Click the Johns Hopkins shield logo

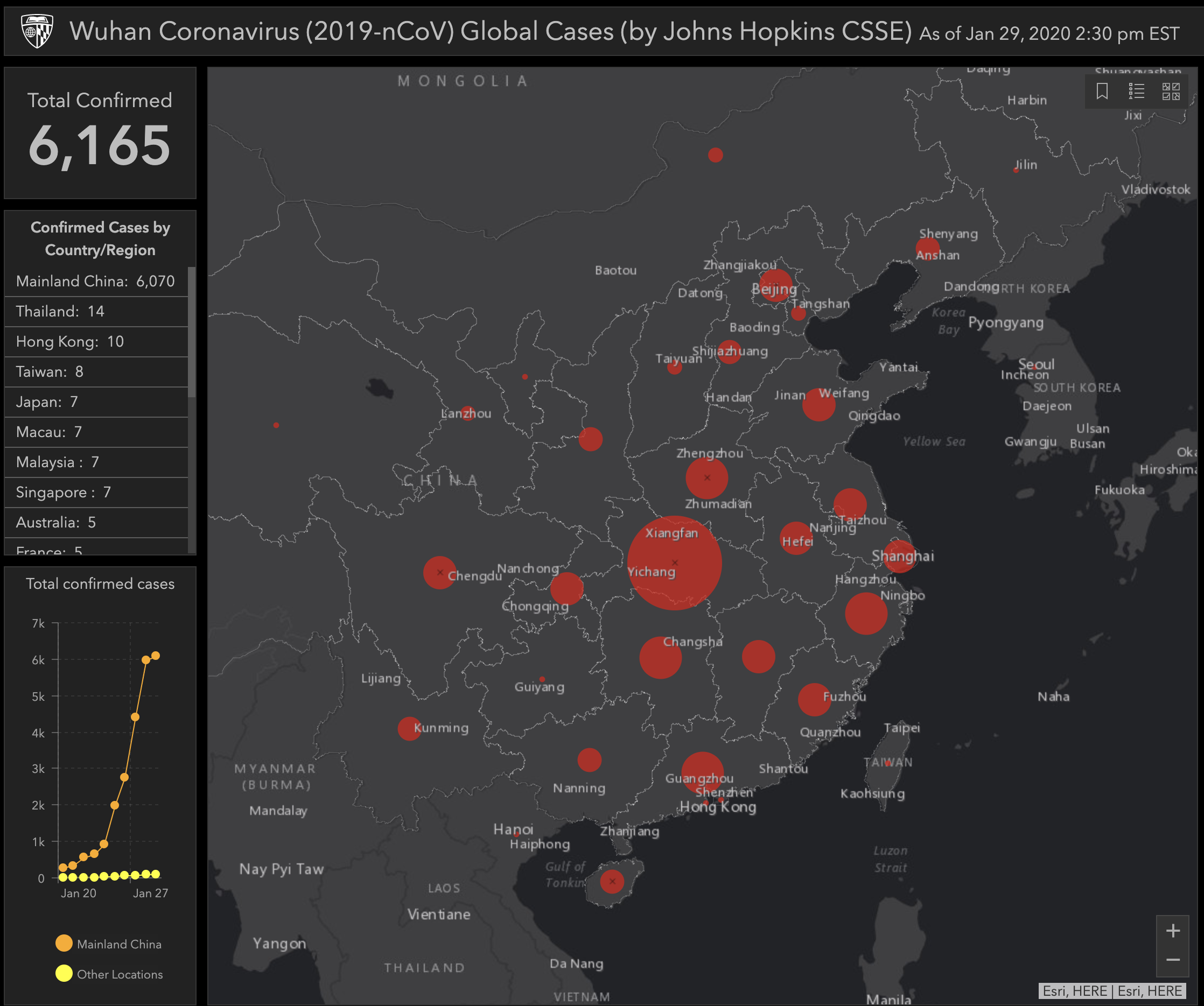tap(37, 31)
